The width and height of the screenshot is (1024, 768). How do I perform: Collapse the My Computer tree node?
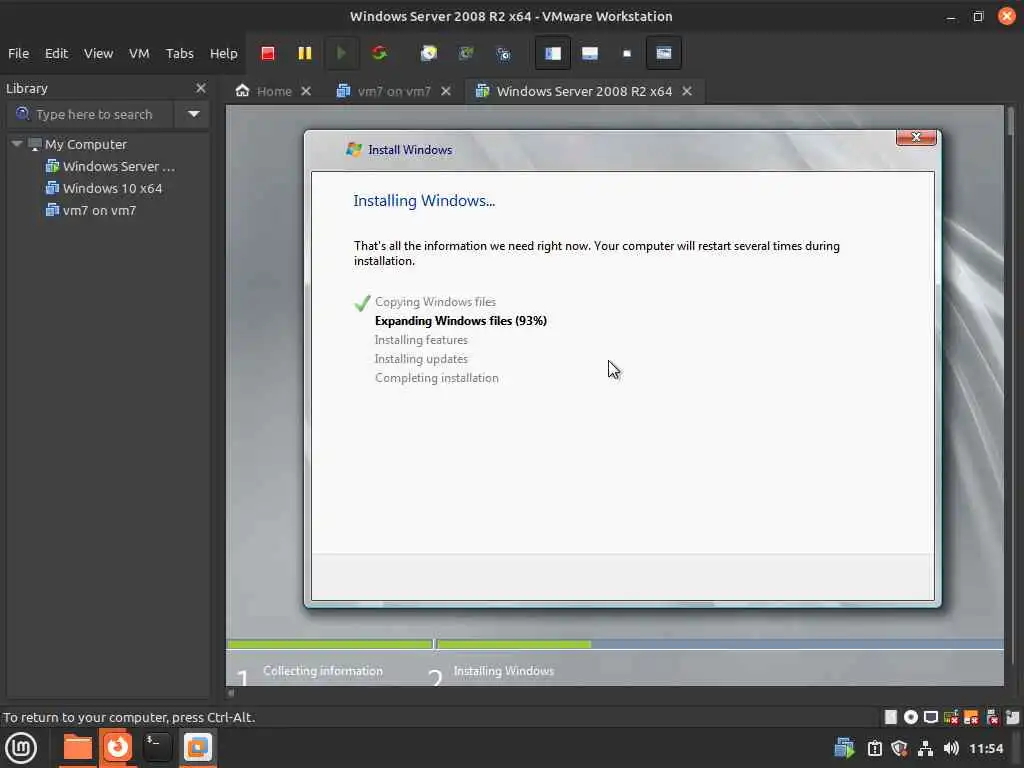pos(17,144)
